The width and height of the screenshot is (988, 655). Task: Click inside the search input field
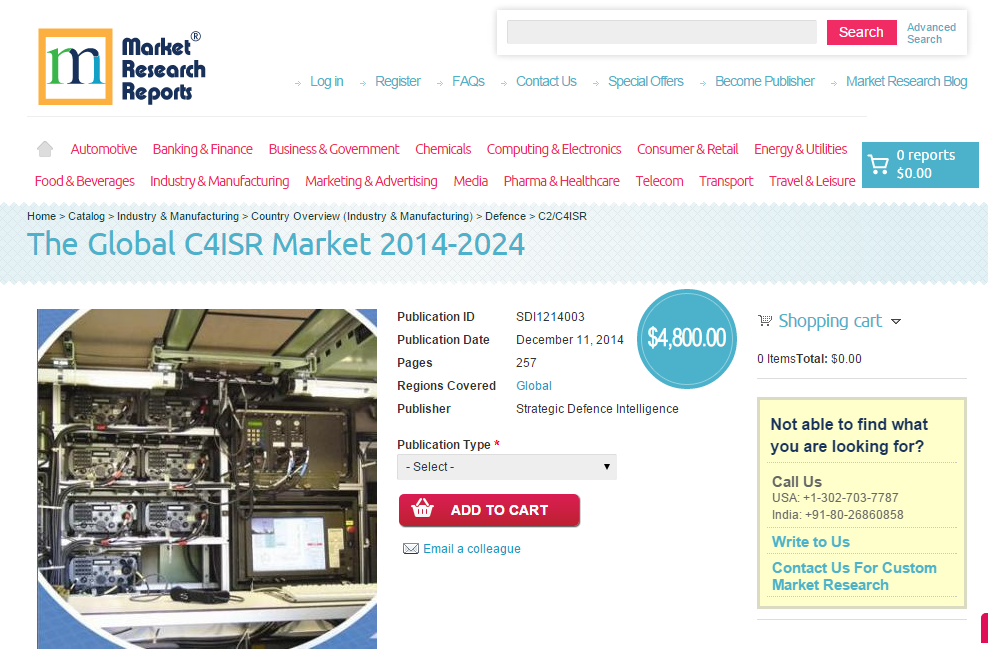[661, 32]
